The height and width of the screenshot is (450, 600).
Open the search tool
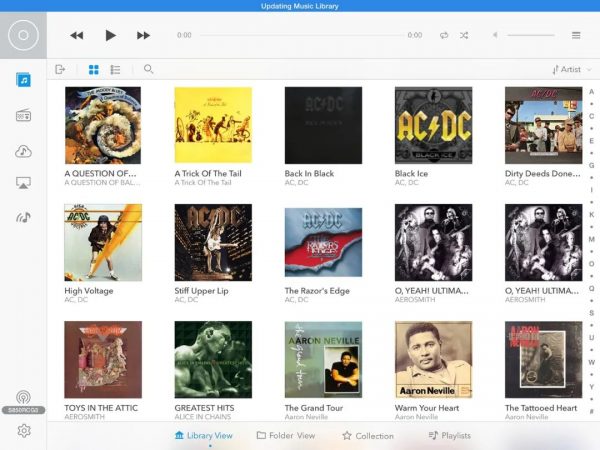[x=148, y=69]
